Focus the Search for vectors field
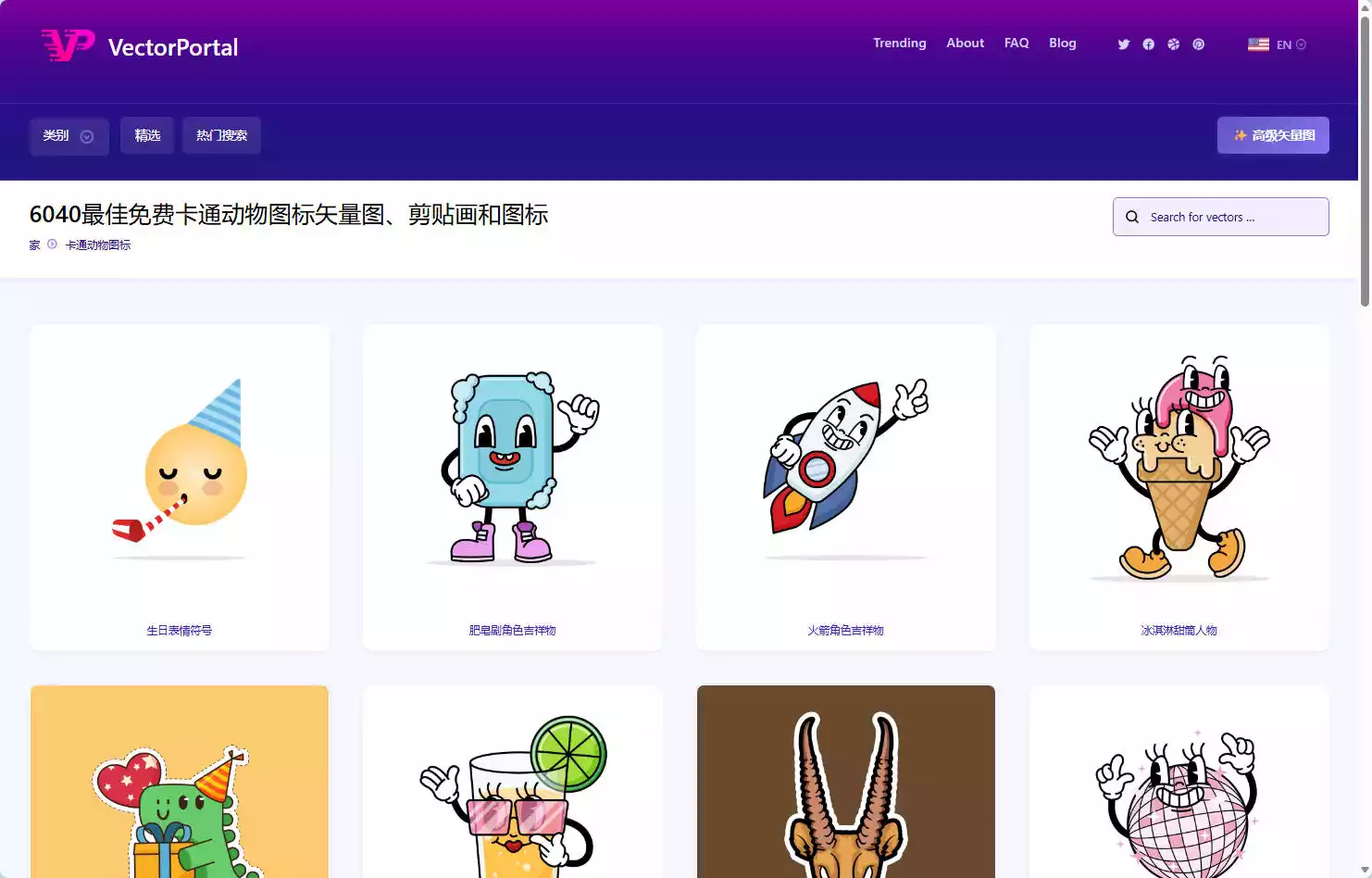The image size is (1372, 878). [x=1221, y=217]
